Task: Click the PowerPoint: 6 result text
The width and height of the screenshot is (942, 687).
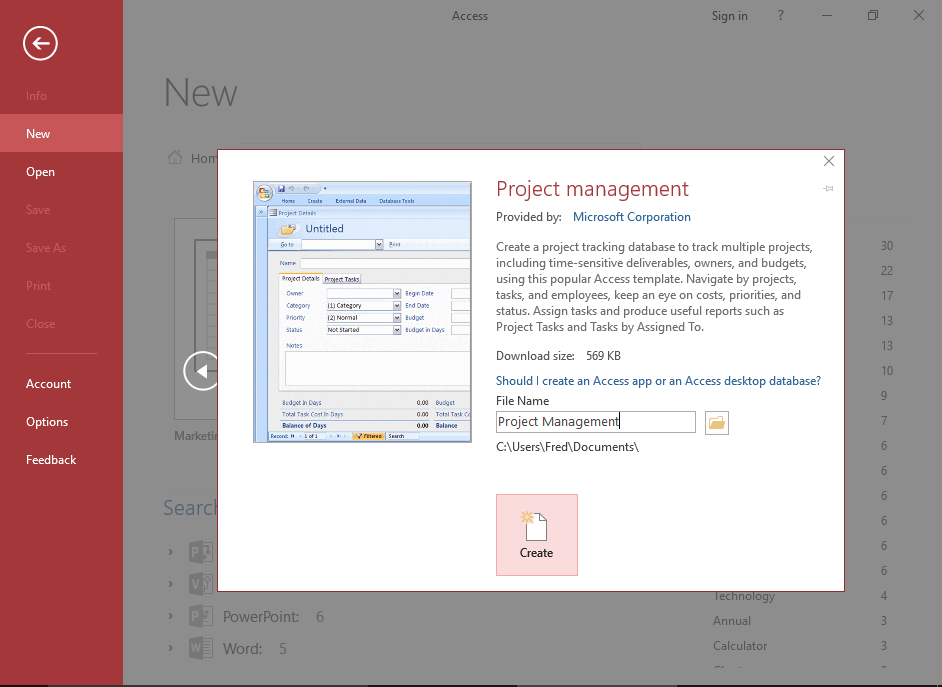Action: point(273,617)
